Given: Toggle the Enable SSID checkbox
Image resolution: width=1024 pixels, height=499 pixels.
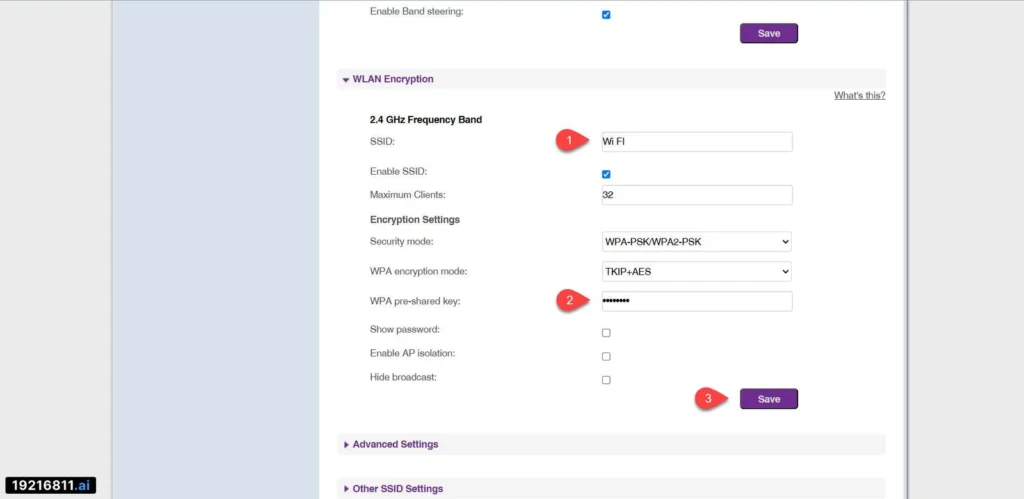Looking at the screenshot, I should point(606,174).
